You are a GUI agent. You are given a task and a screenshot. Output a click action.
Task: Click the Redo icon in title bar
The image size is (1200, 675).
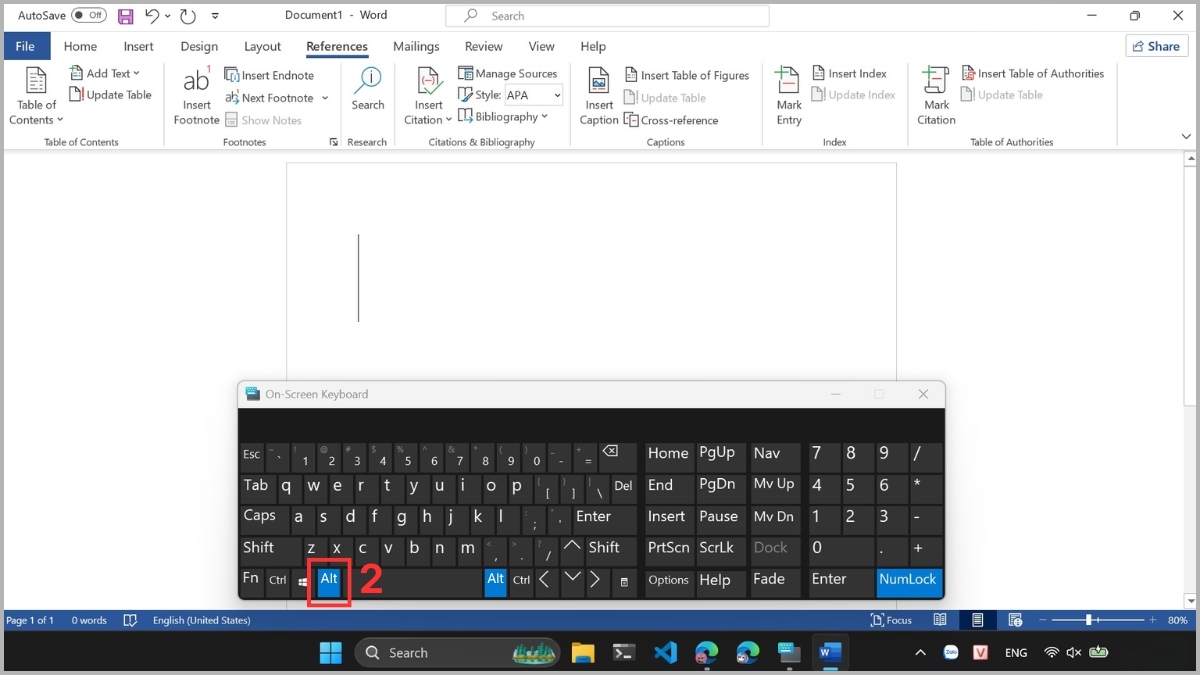[x=188, y=16]
